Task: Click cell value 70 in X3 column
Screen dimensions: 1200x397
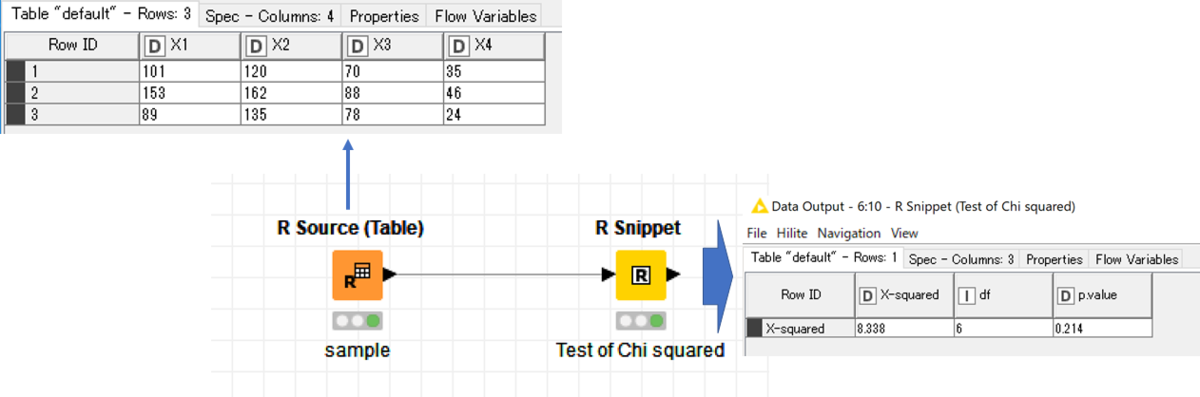Action: point(392,71)
